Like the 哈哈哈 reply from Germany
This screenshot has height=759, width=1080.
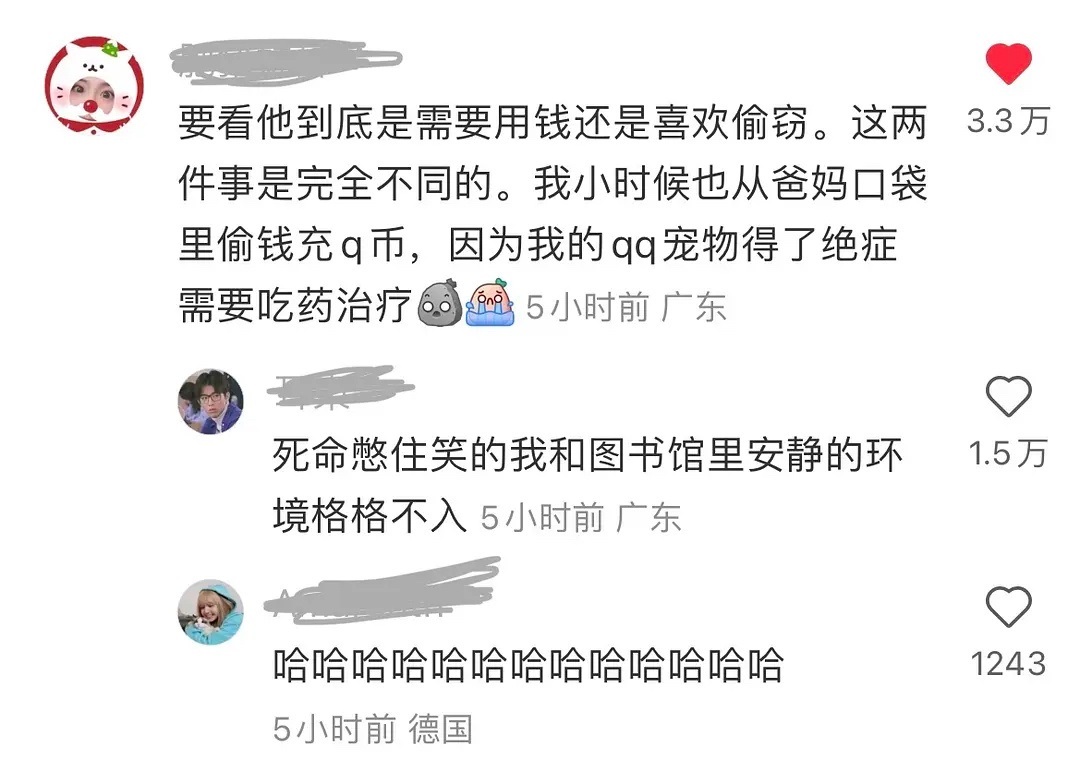tap(1008, 606)
